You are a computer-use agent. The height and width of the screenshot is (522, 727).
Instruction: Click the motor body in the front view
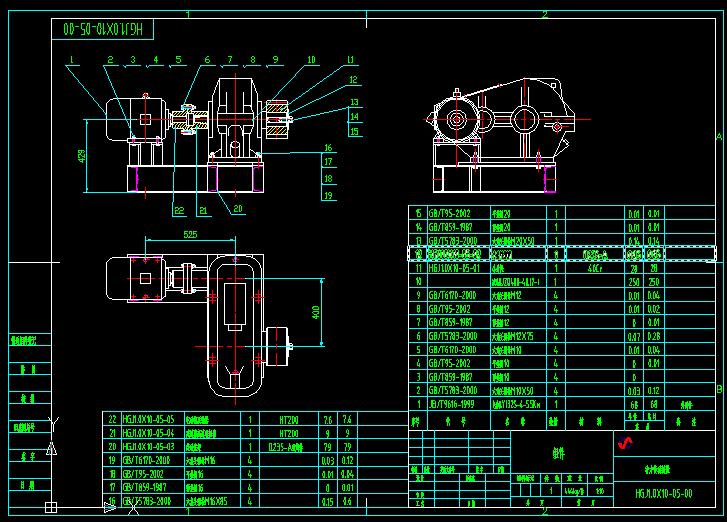(x=136, y=119)
